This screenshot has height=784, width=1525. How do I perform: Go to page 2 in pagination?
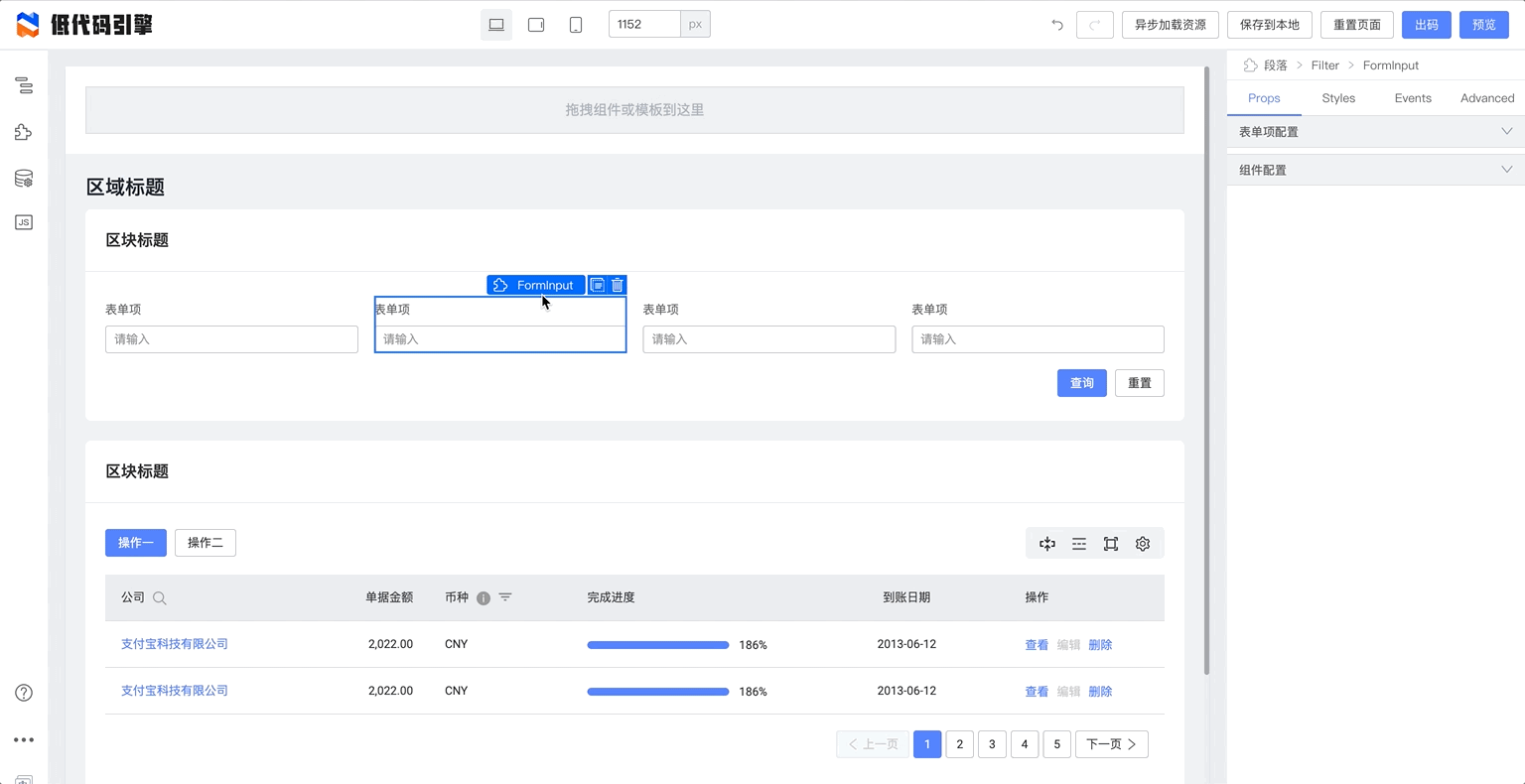tap(960, 744)
